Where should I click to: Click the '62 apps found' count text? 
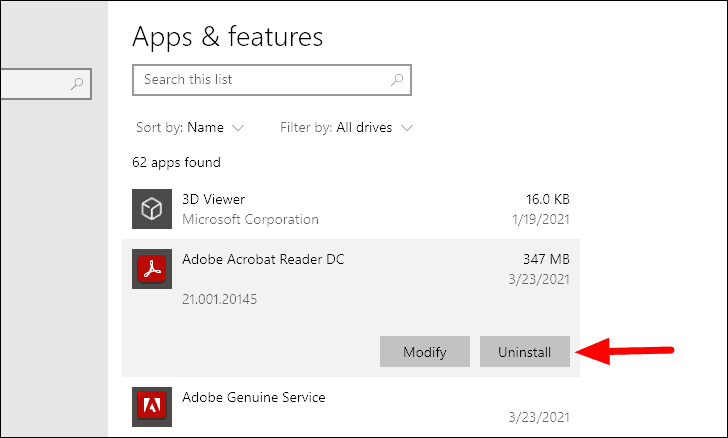(x=176, y=163)
